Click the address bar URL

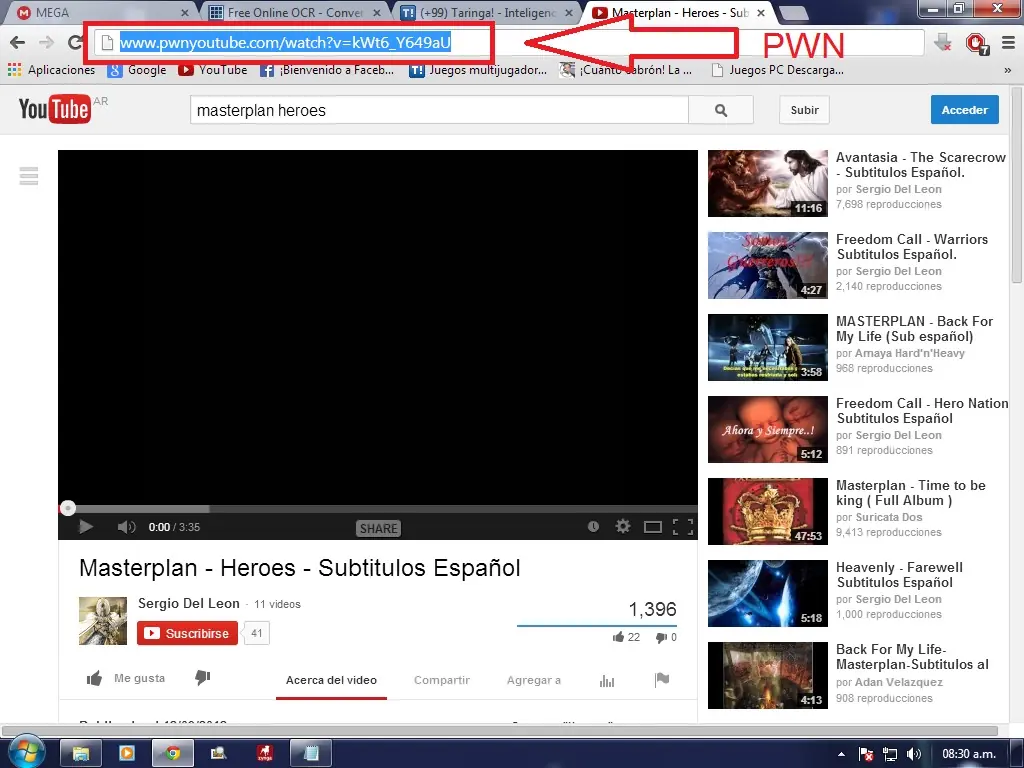[x=285, y=42]
